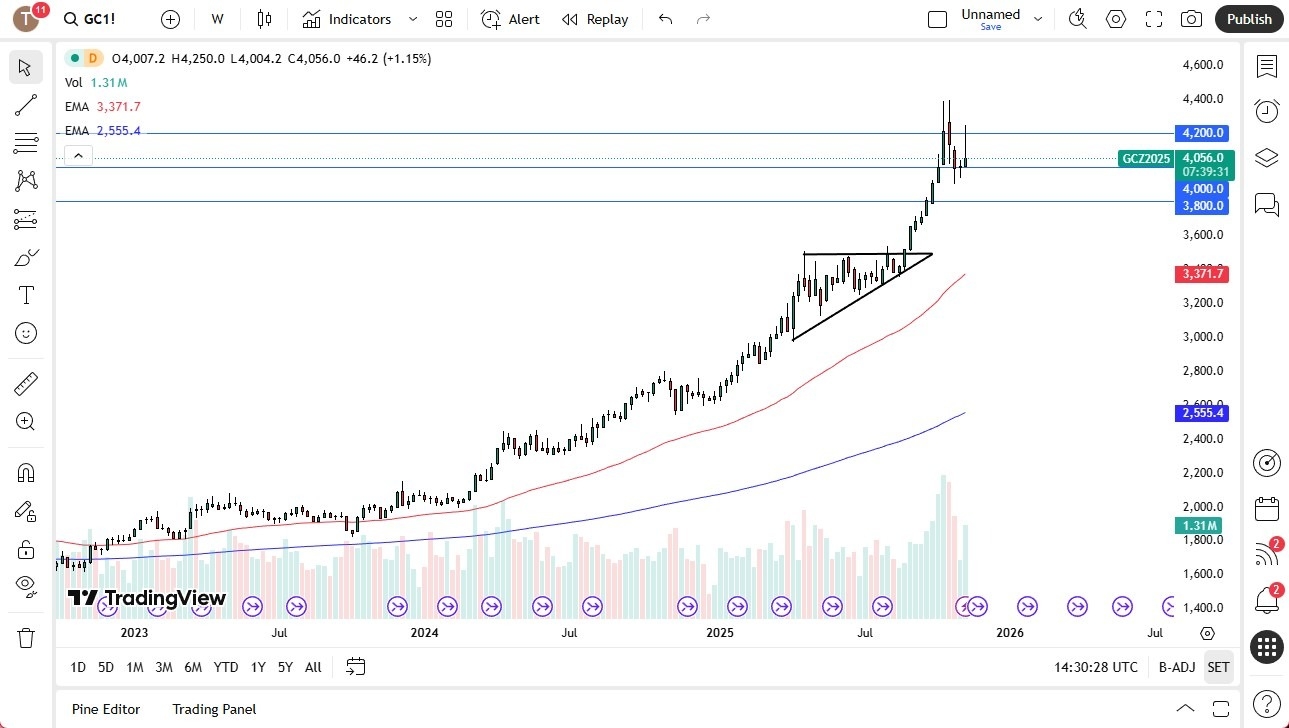Enable magnet mode for drawings
This screenshot has height=728, width=1289.
[x=25, y=472]
